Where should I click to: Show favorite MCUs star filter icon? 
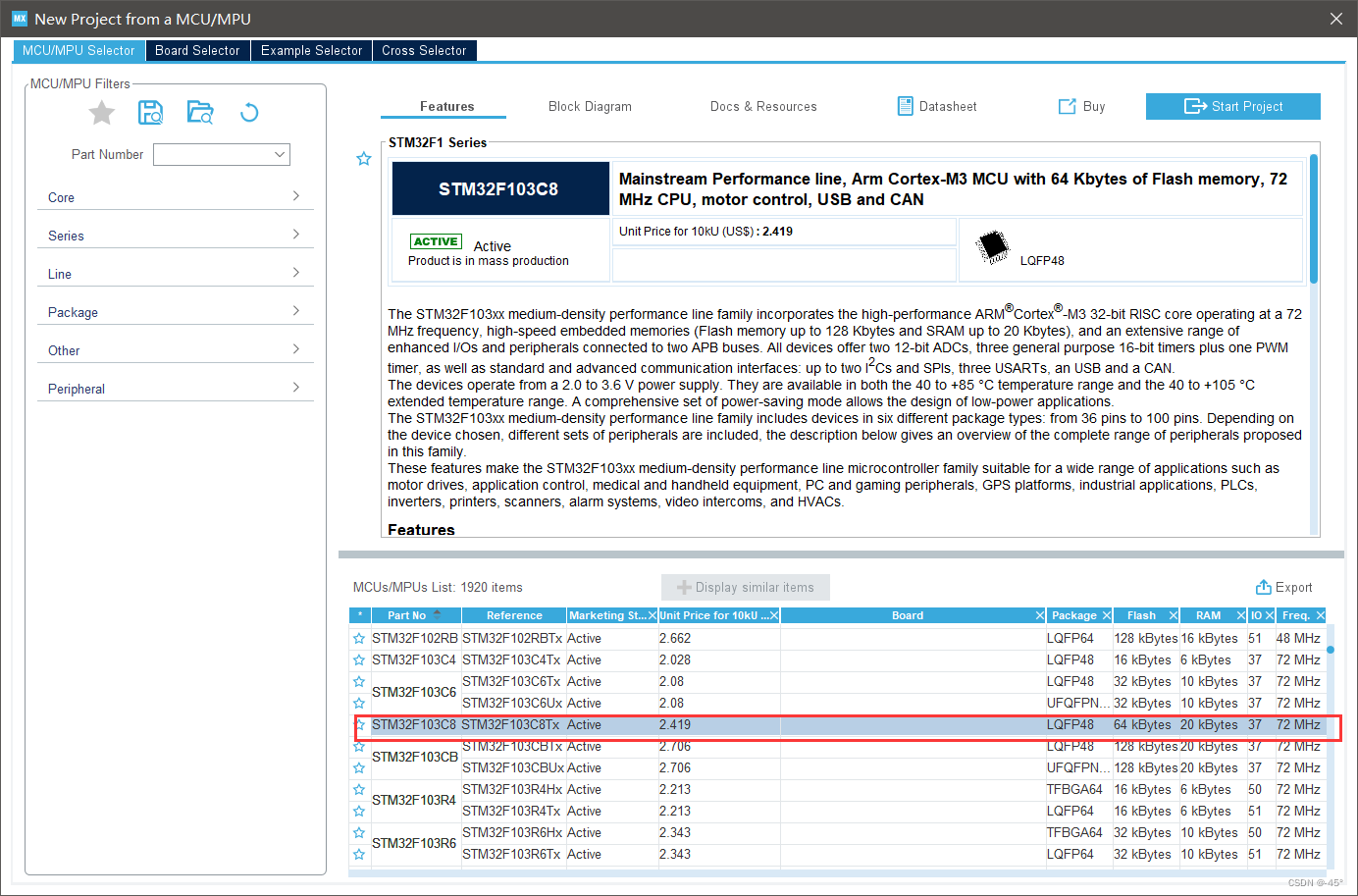pyautogui.click(x=102, y=113)
